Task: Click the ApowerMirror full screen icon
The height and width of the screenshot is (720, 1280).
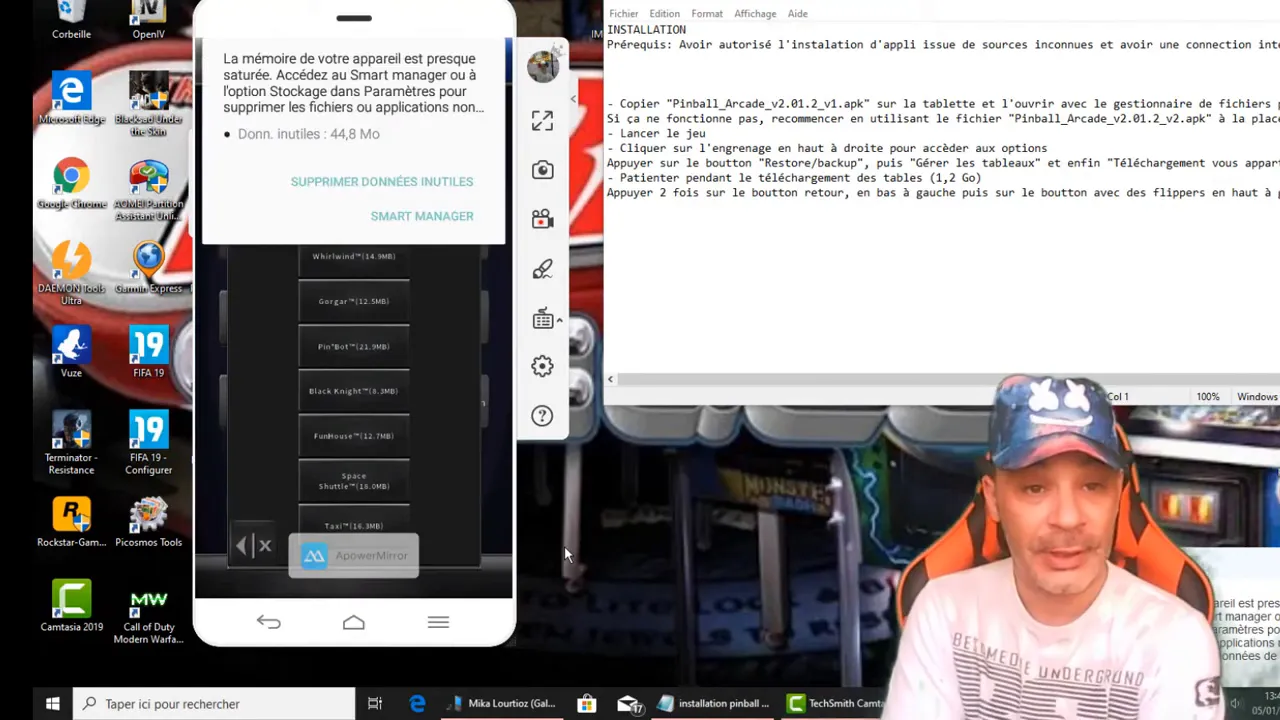Action: pyautogui.click(x=542, y=121)
